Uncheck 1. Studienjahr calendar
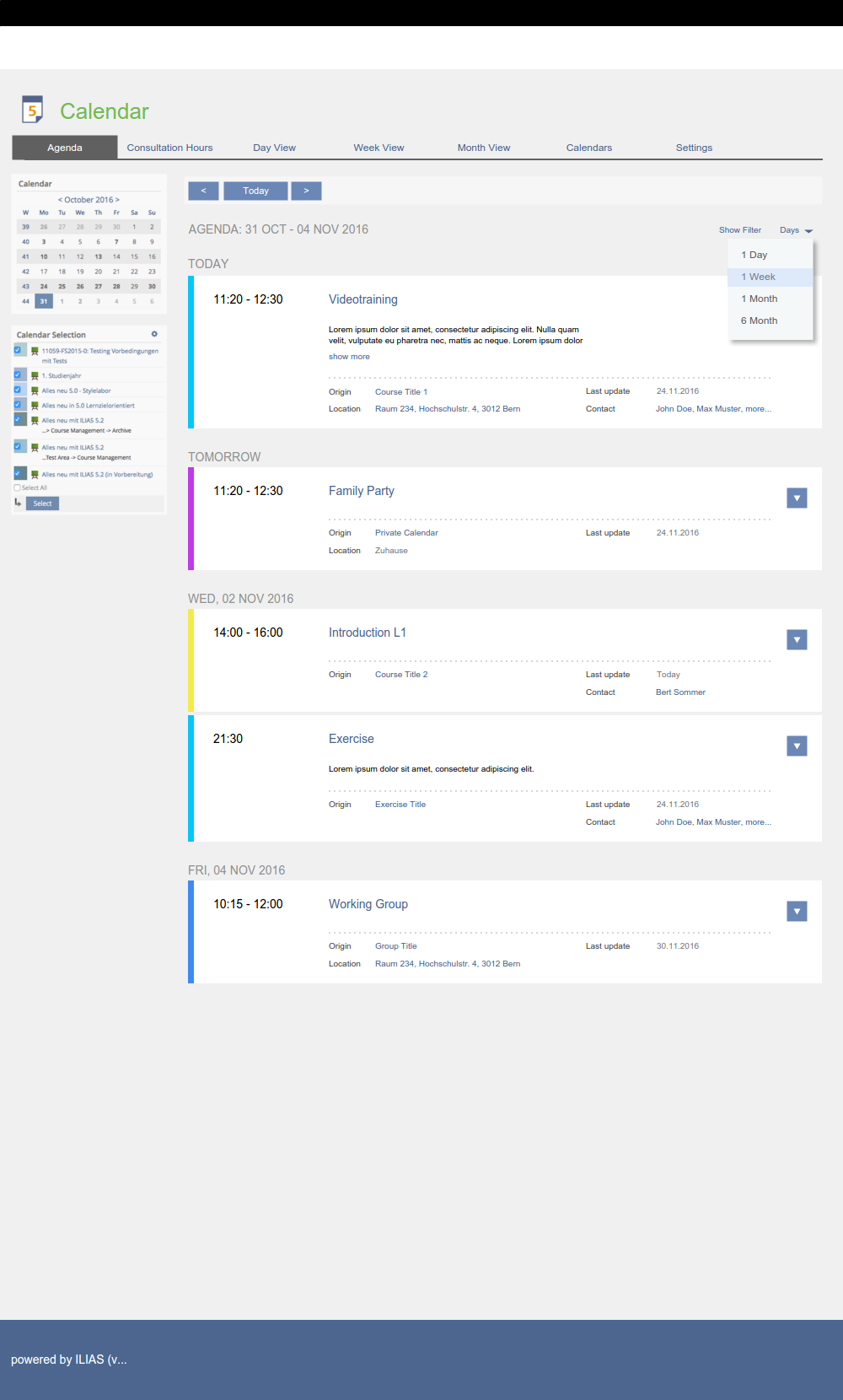The image size is (843, 1400). pyautogui.click(x=18, y=374)
